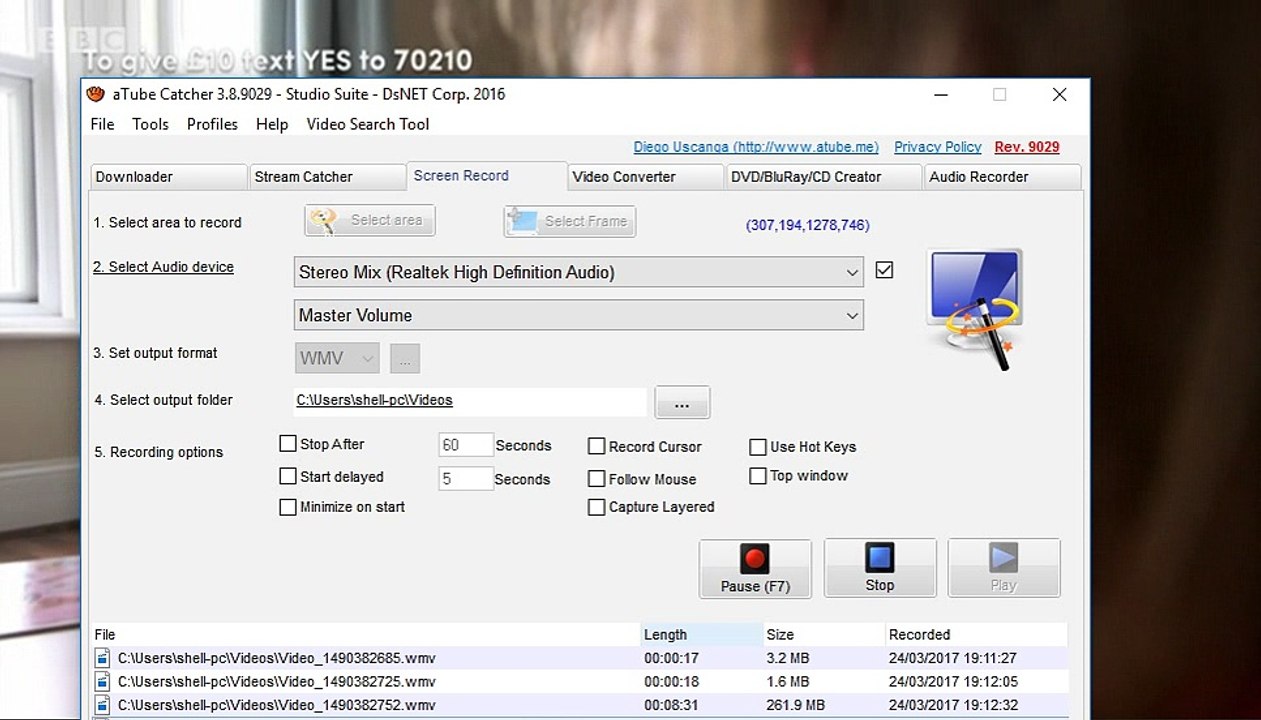Select the row Video_1490382725.wmv
Image resolution: width=1261 pixels, height=720 pixels.
point(579,681)
